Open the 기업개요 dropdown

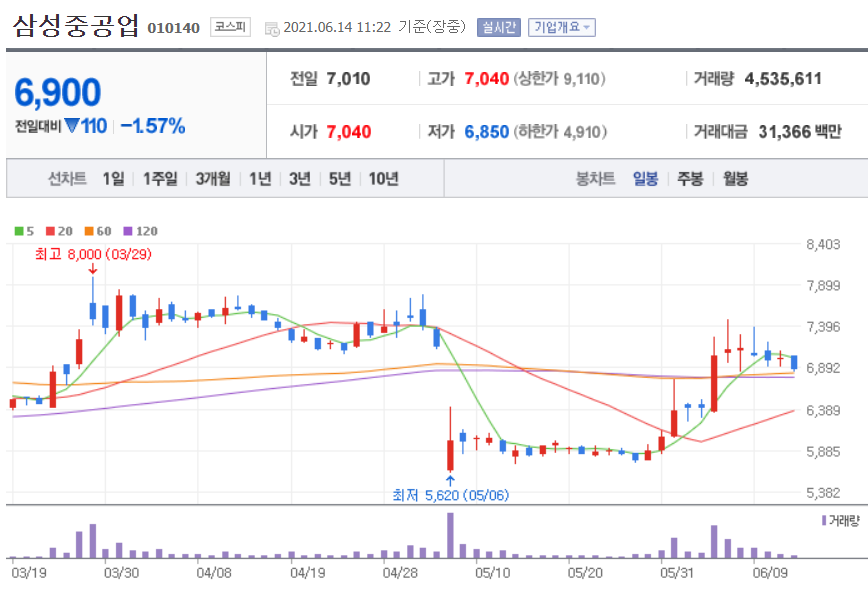coord(561,27)
